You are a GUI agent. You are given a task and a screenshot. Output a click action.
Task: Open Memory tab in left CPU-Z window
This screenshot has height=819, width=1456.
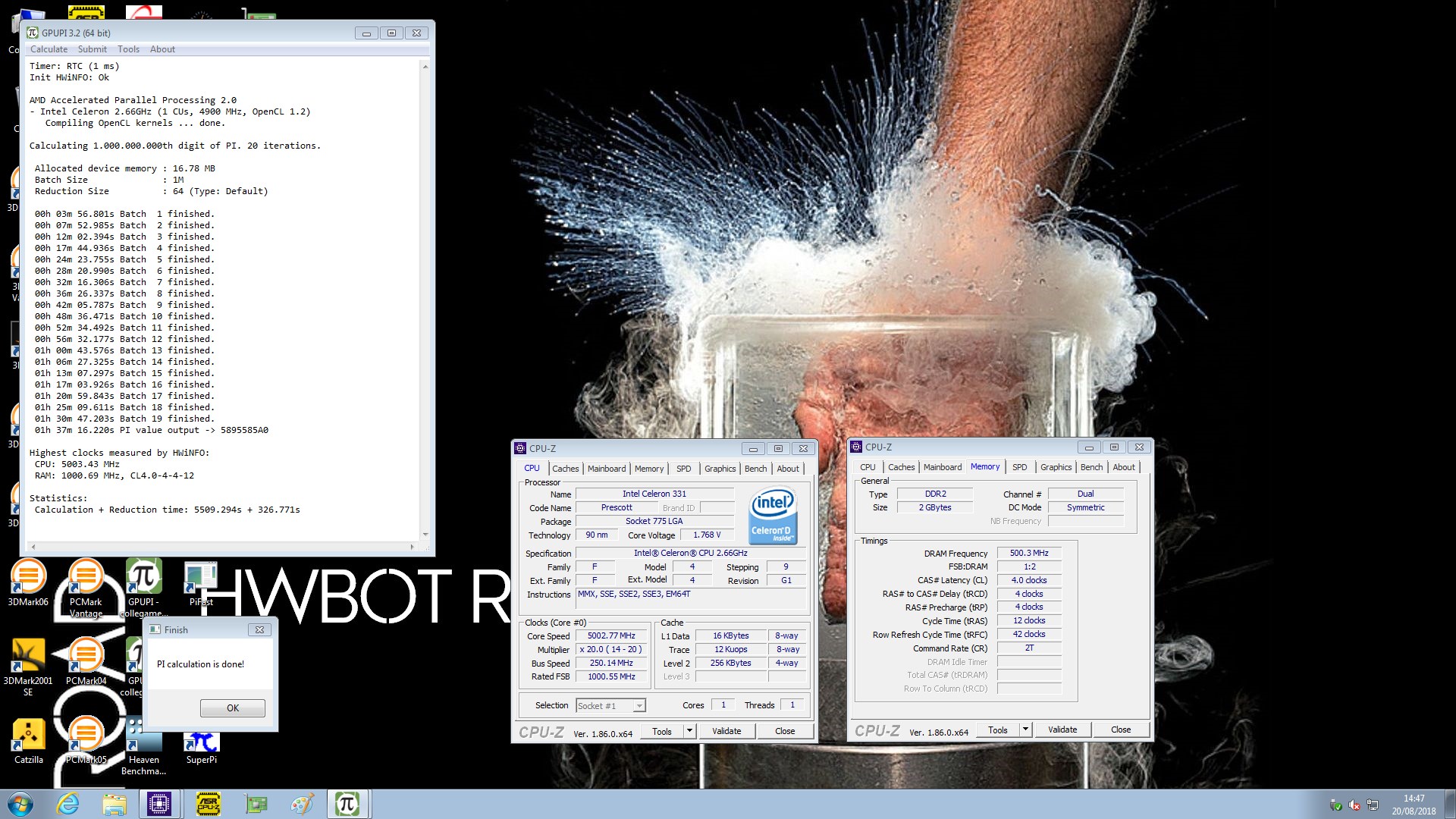coord(649,469)
